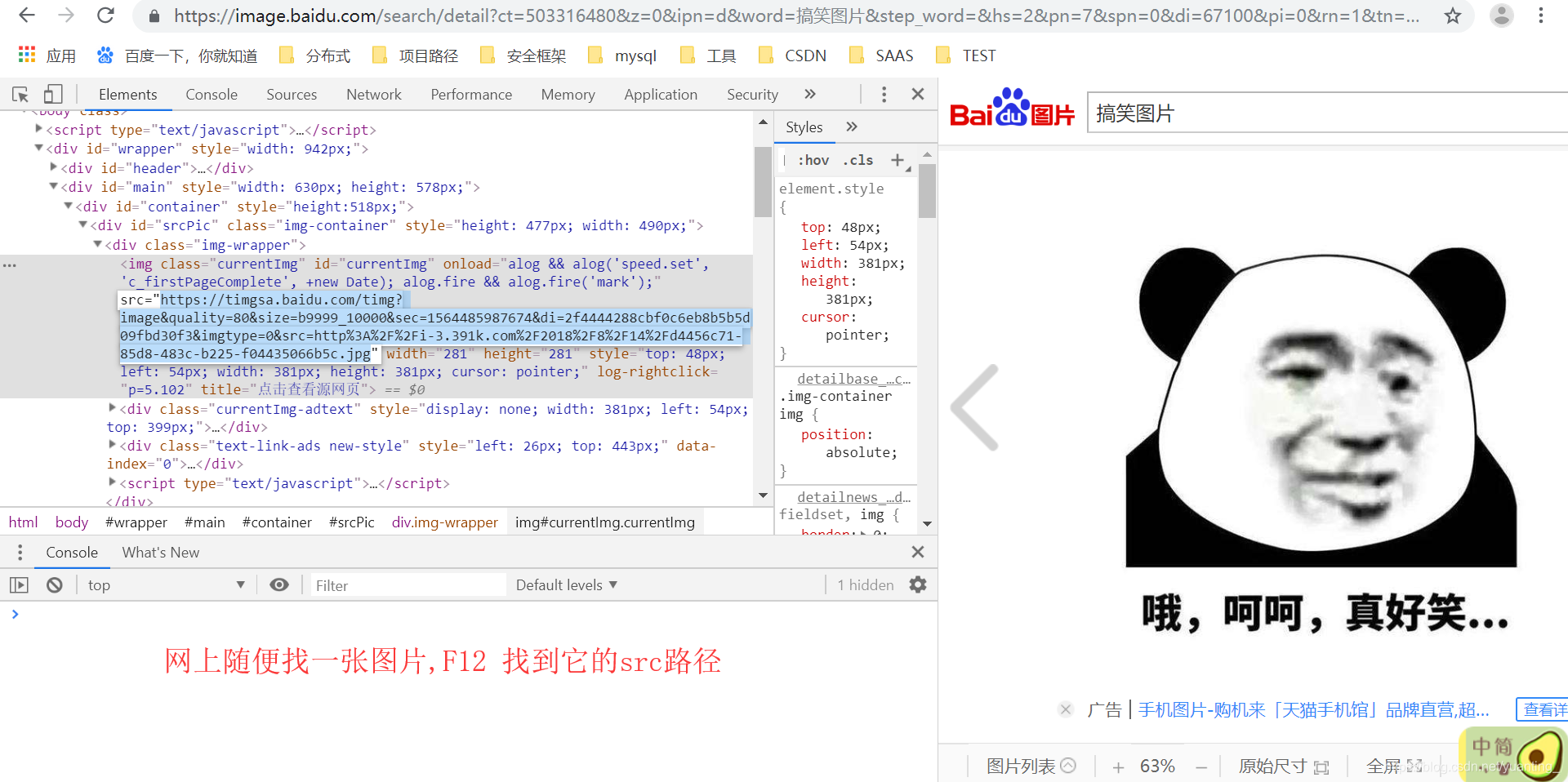Collapse the div#wrapper tree node
Screen dimensions: 1568x782
click(x=38, y=149)
